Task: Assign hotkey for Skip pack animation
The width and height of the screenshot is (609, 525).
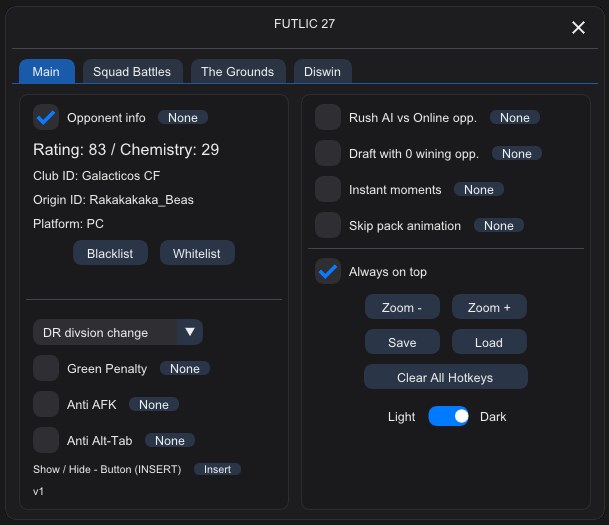Action: [499, 226]
